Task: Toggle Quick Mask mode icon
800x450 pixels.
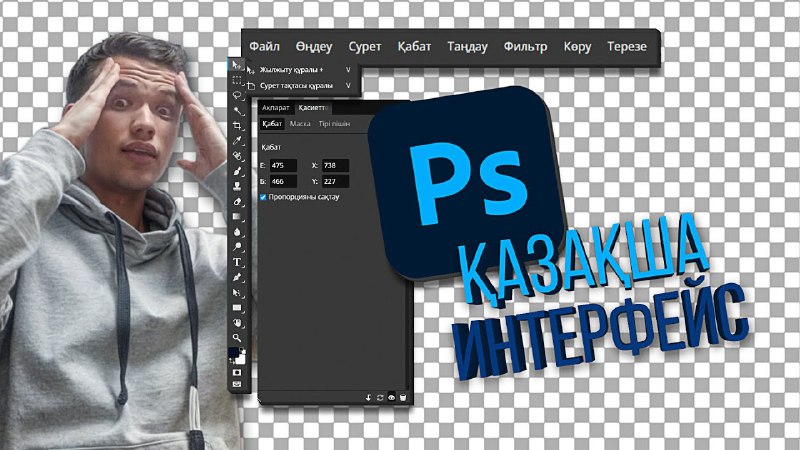Action: [x=237, y=372]
